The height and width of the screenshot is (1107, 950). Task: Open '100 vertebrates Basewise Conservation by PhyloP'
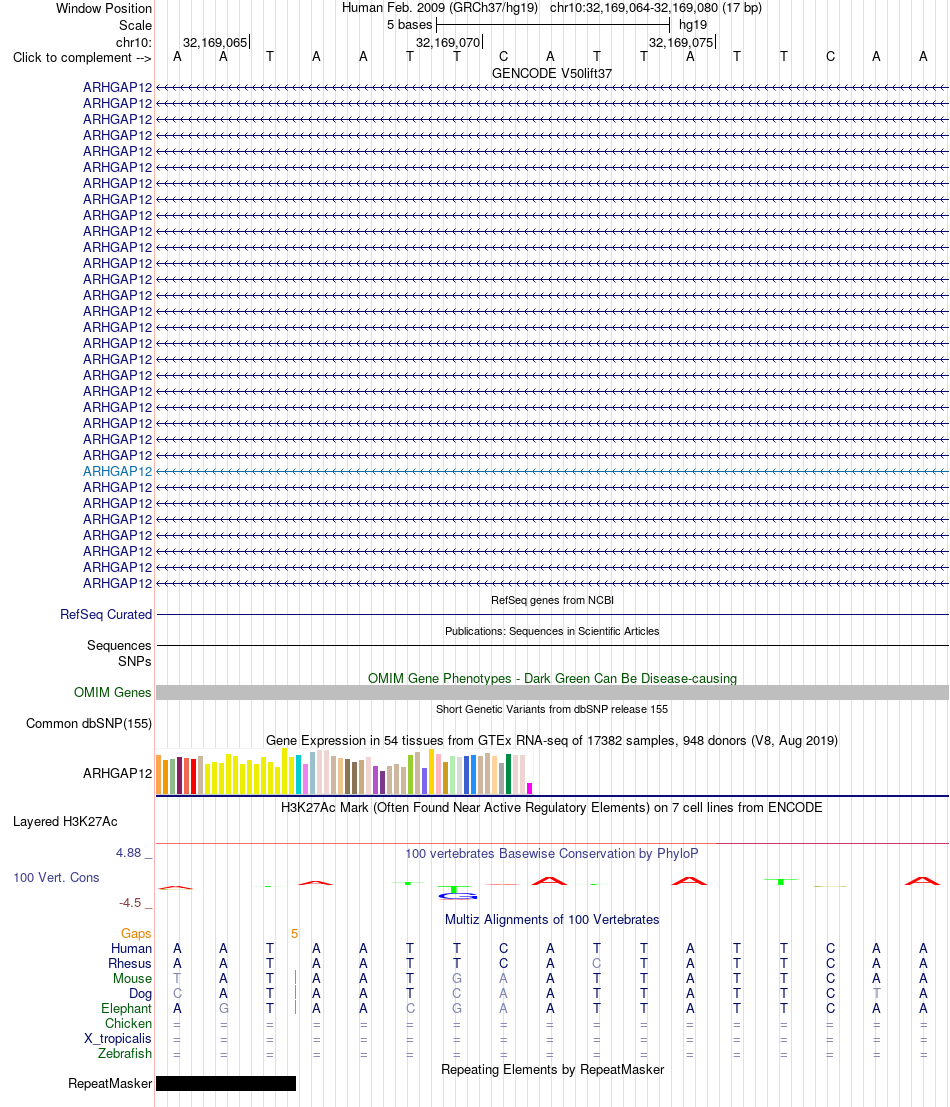pyautogui.click(x=552, y=854)
